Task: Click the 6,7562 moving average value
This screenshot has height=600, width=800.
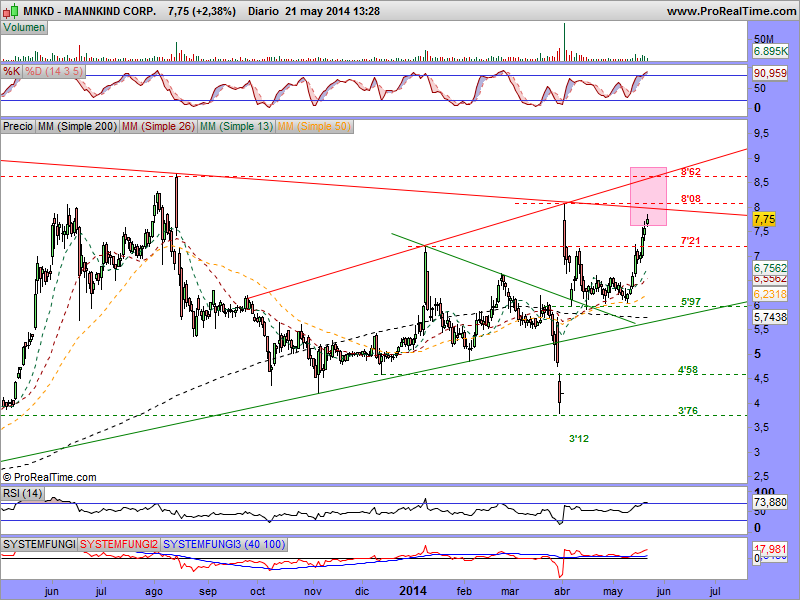Action: (x=770, y=268)
